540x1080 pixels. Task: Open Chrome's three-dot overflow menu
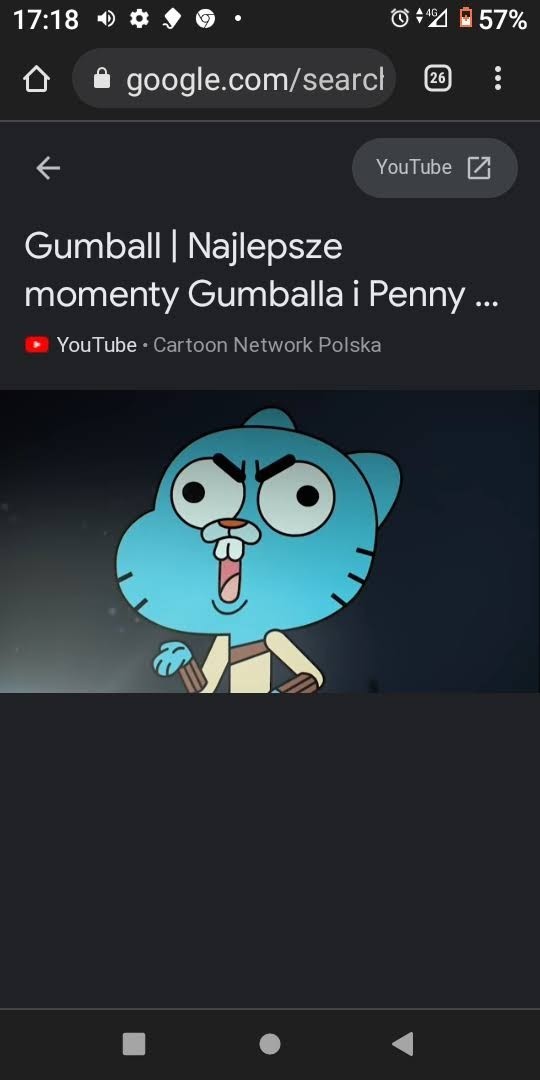click(498, 79)
